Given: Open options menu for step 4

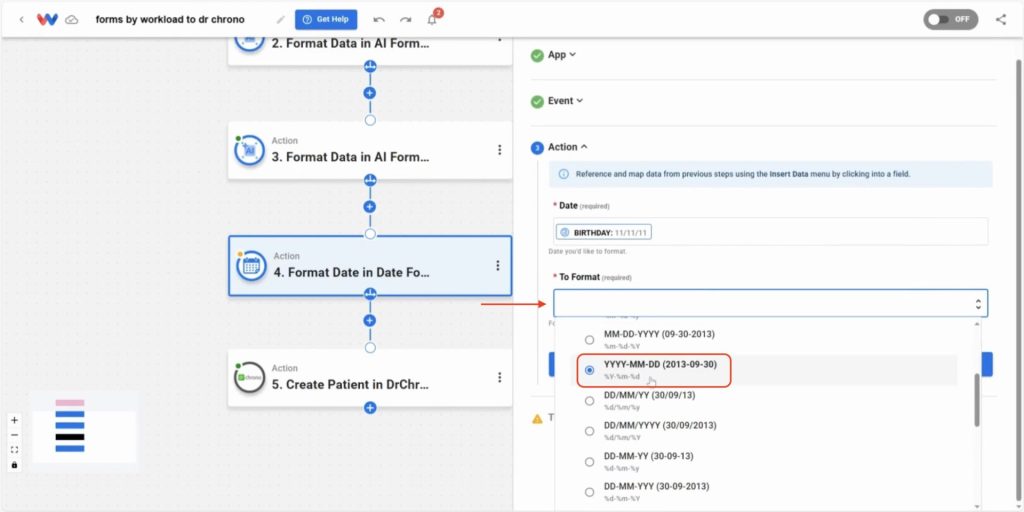Looking at the screenshot, I should 498,265.
